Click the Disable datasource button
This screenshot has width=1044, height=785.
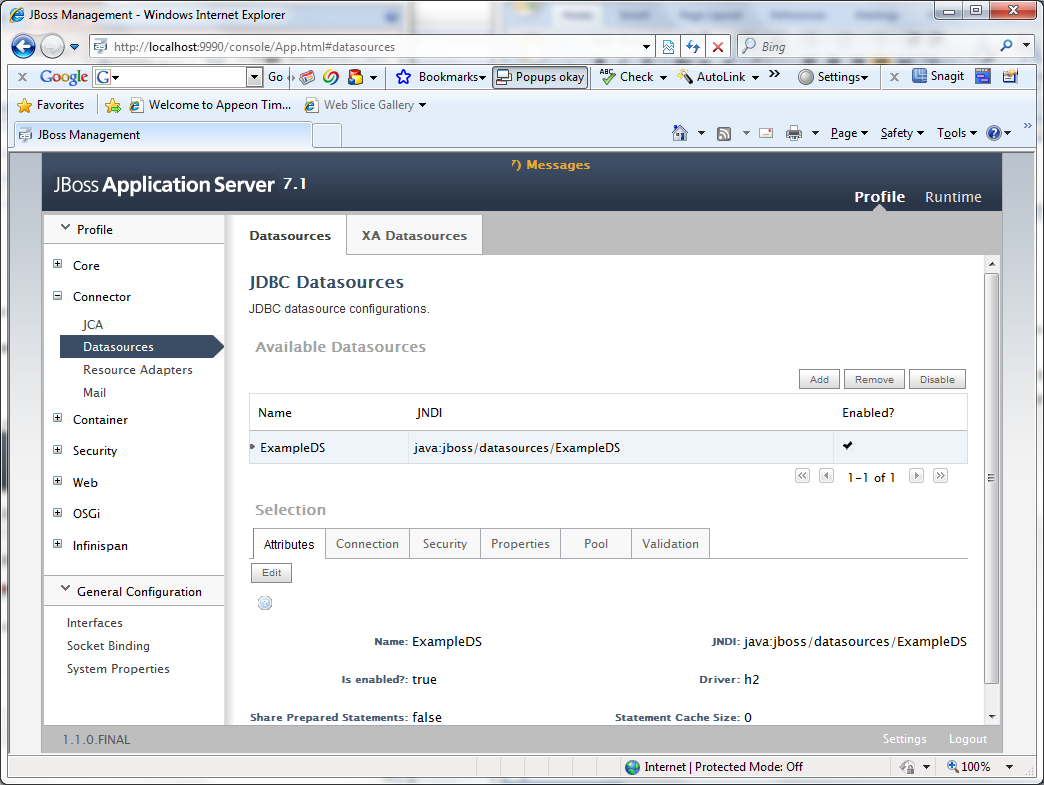[x=937, y=380]
